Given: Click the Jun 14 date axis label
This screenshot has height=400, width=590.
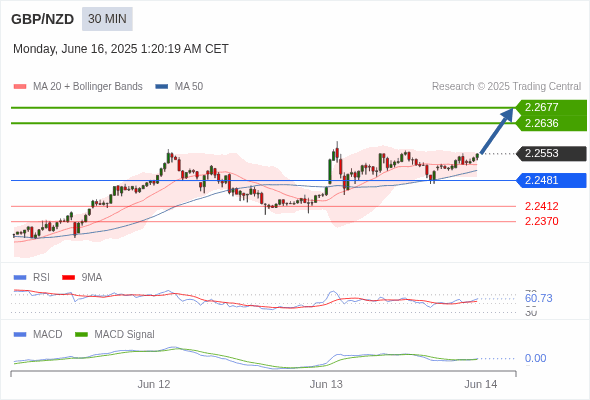Looking at the screenshot, I should coord(481,384).
